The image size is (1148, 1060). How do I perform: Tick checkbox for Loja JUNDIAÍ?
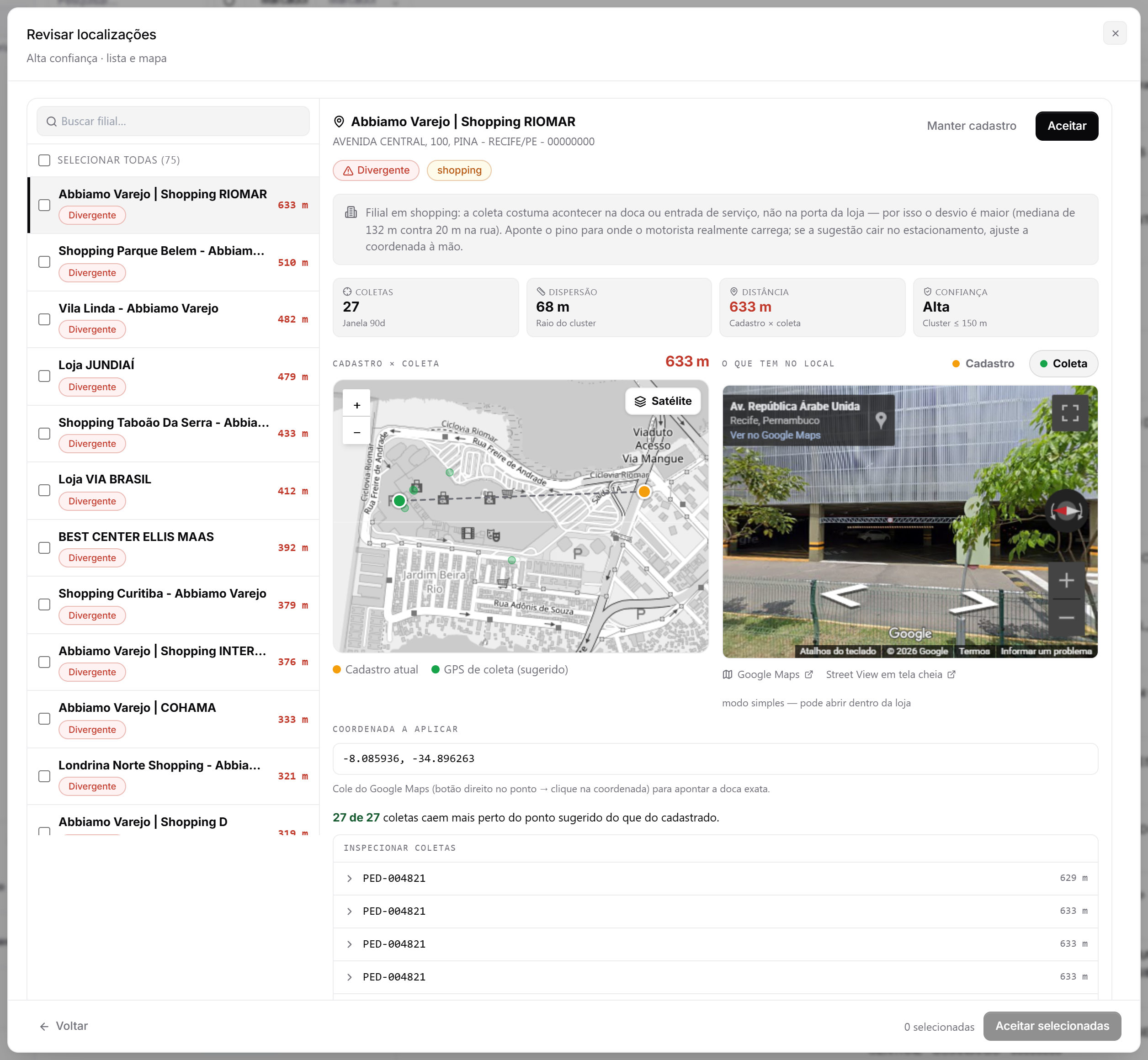coord(44,376)
